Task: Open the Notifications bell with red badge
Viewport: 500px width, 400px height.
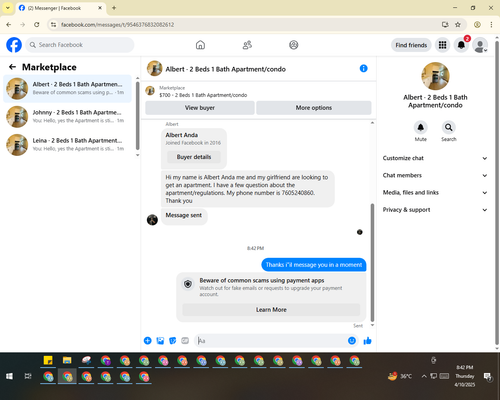Action: click(461, 45)
